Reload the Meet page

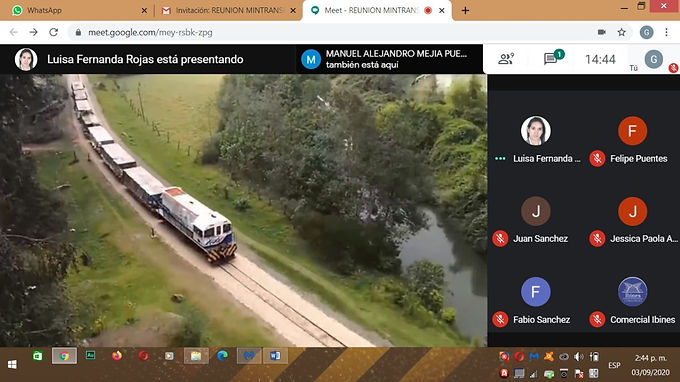click(x=53, y=32)
